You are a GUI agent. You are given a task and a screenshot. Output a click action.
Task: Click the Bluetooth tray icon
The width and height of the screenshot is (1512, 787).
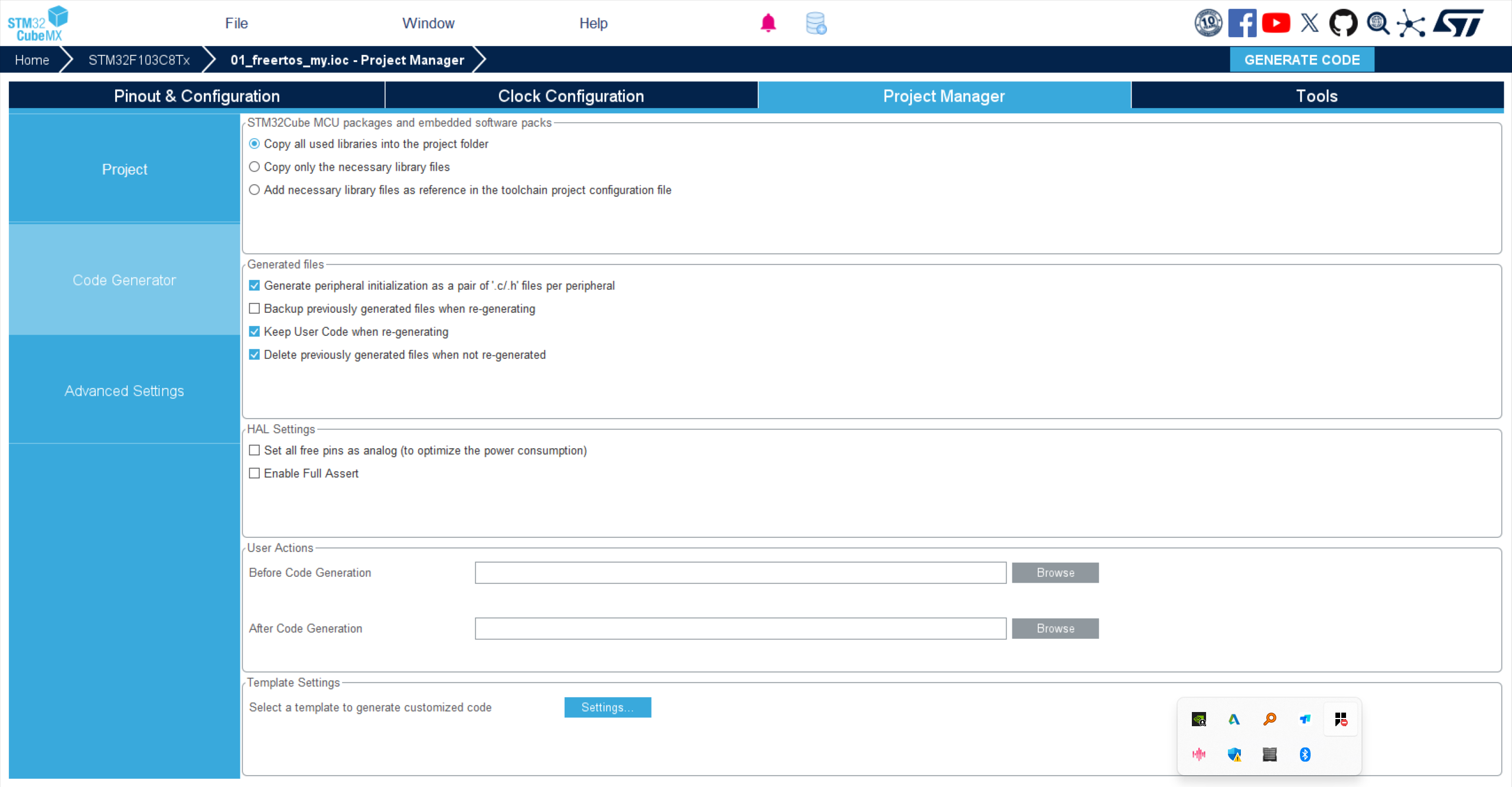(1305, 754)
